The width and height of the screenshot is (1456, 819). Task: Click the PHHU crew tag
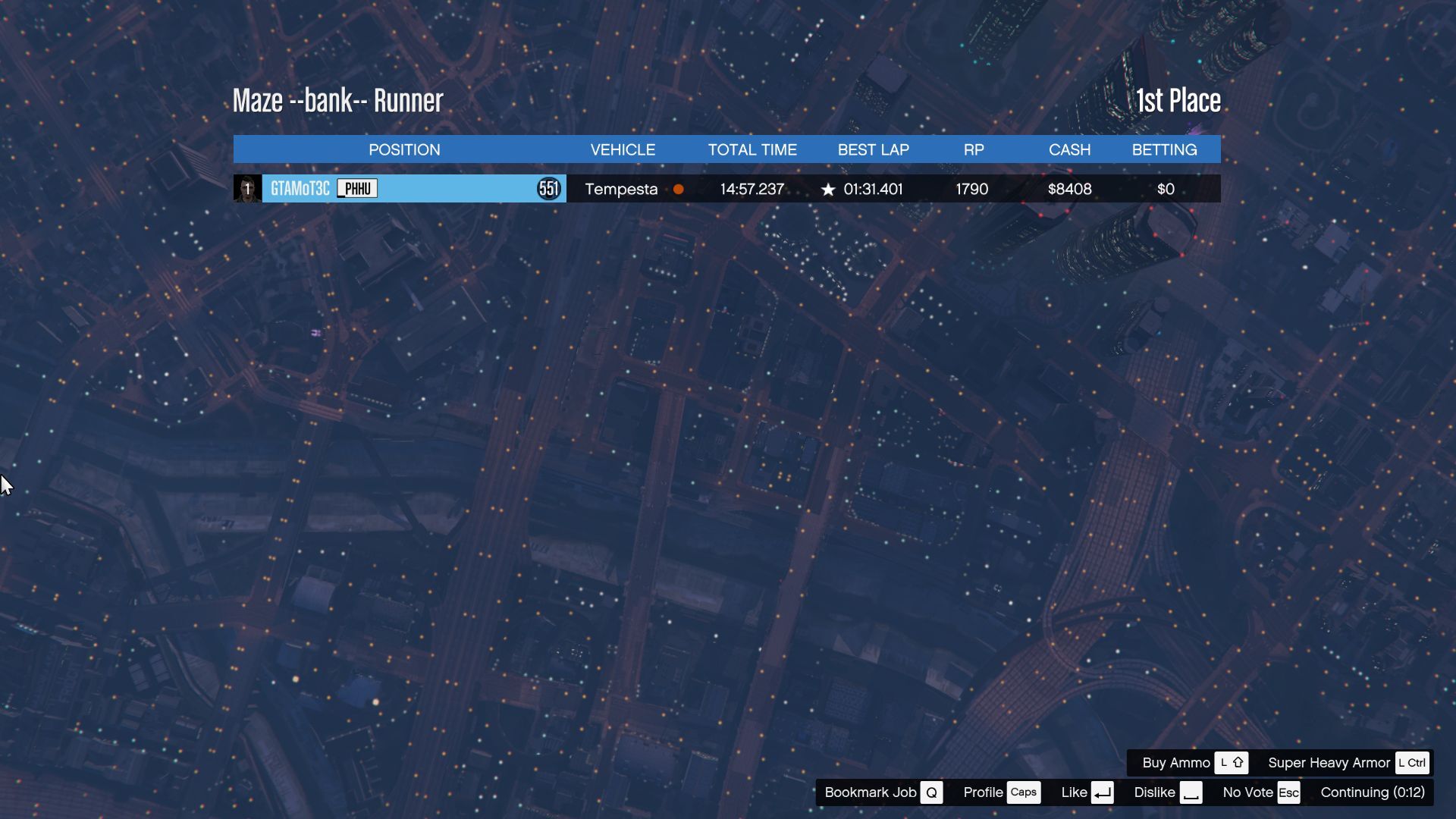(357, 189)
